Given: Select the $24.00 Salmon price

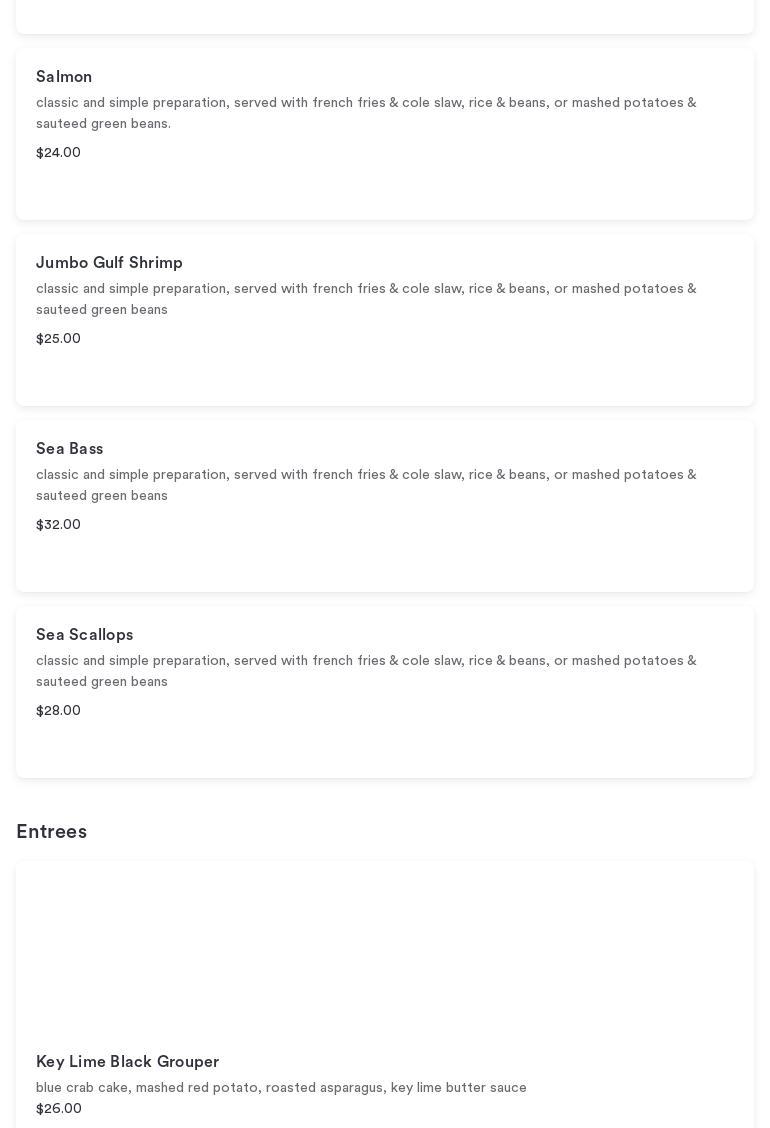Looking at the screenshot, I should point(58,153).
